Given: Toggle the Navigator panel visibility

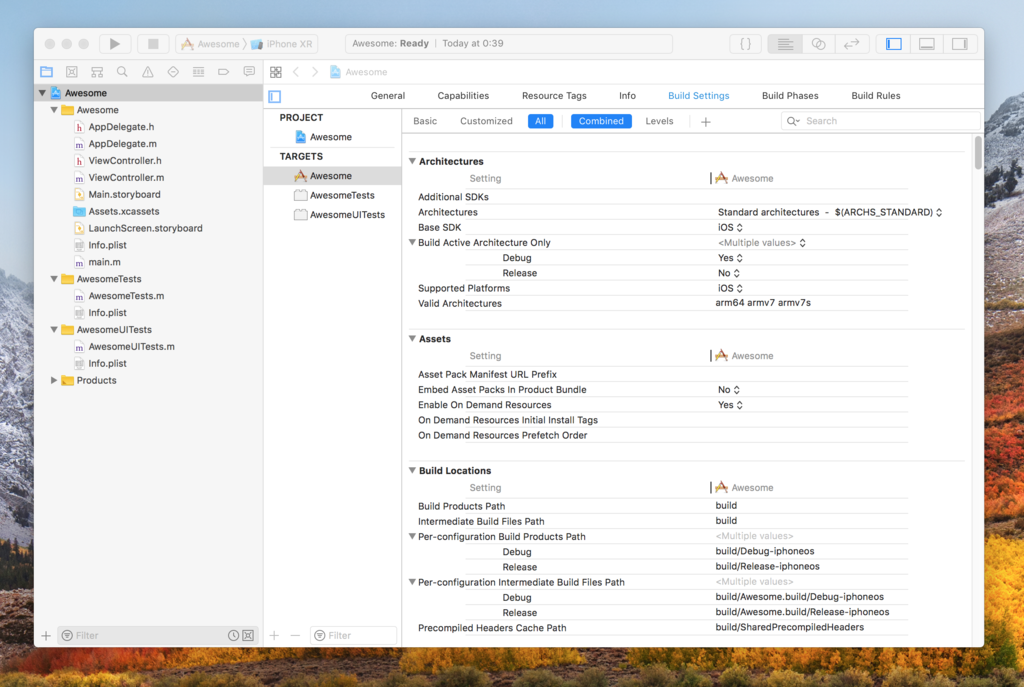Looking at the screenshot, I should [893, 44].
